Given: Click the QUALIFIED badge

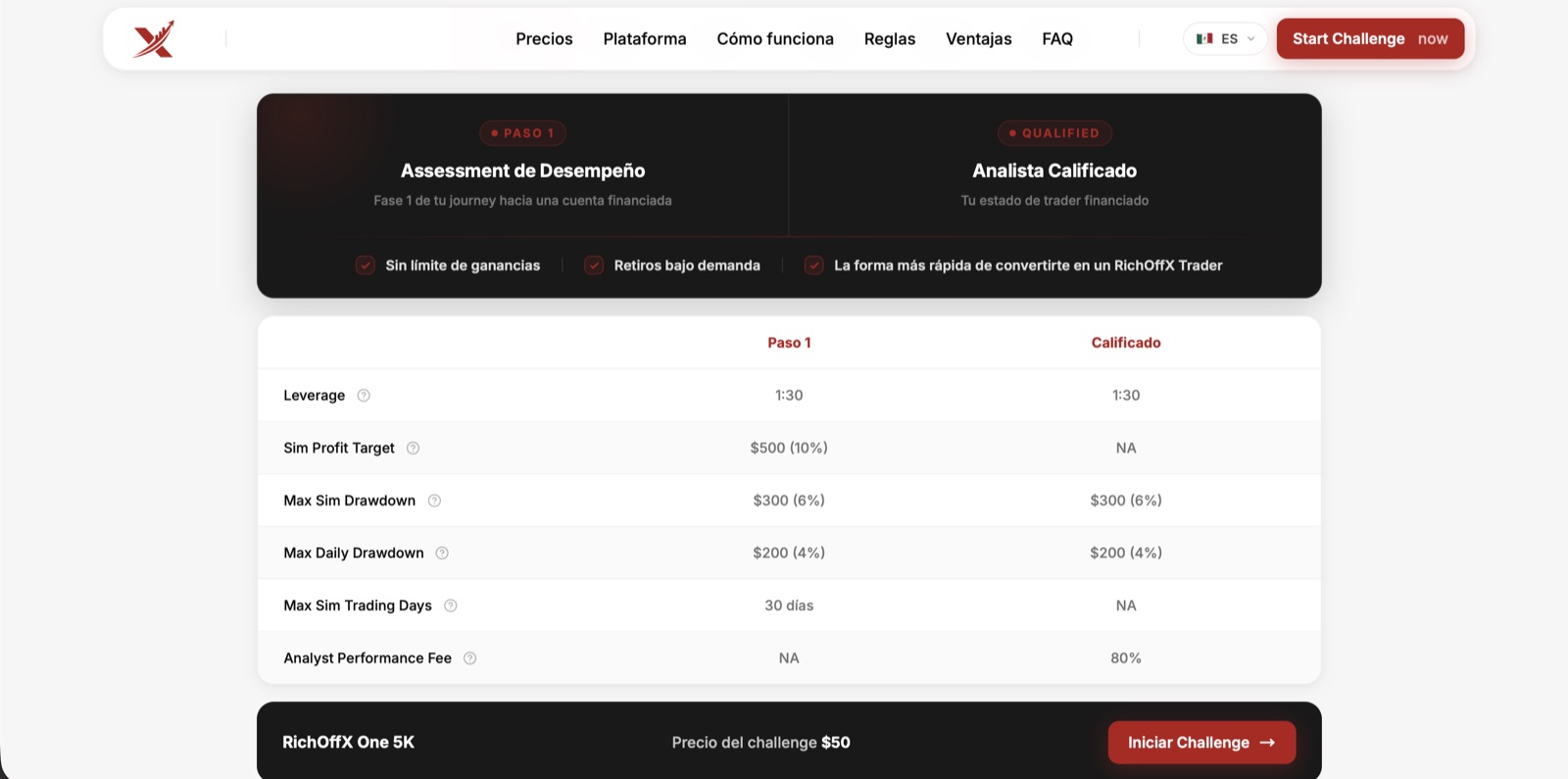Looking at the screenshot, I should [x=1054, y=133].
